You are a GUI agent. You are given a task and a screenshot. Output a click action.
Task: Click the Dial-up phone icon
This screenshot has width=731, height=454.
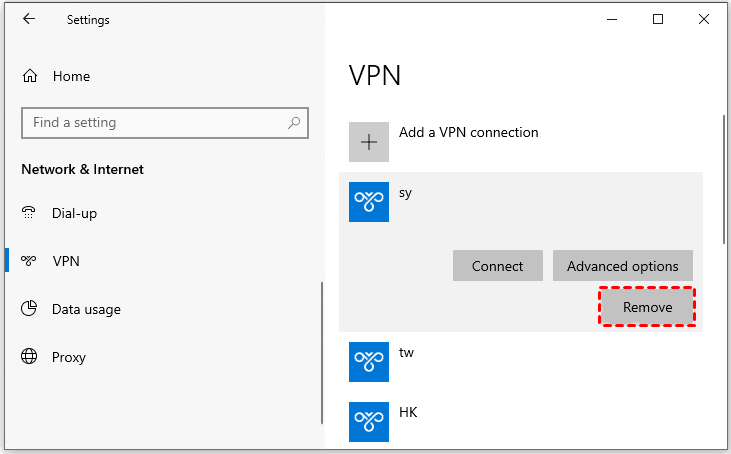pyautogui.click(x=30, y=213)
